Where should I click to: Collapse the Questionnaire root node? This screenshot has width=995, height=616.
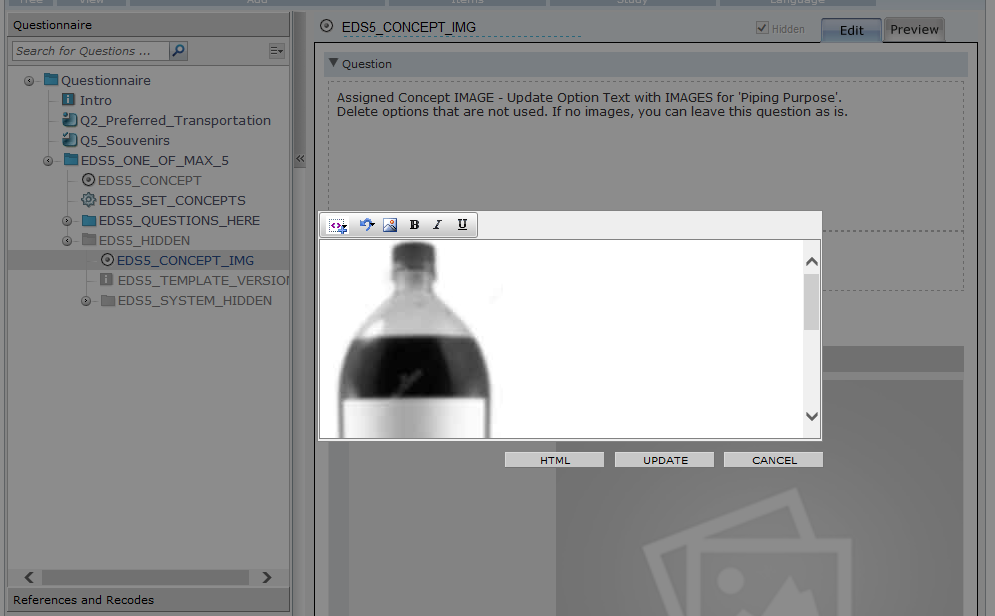29,81
